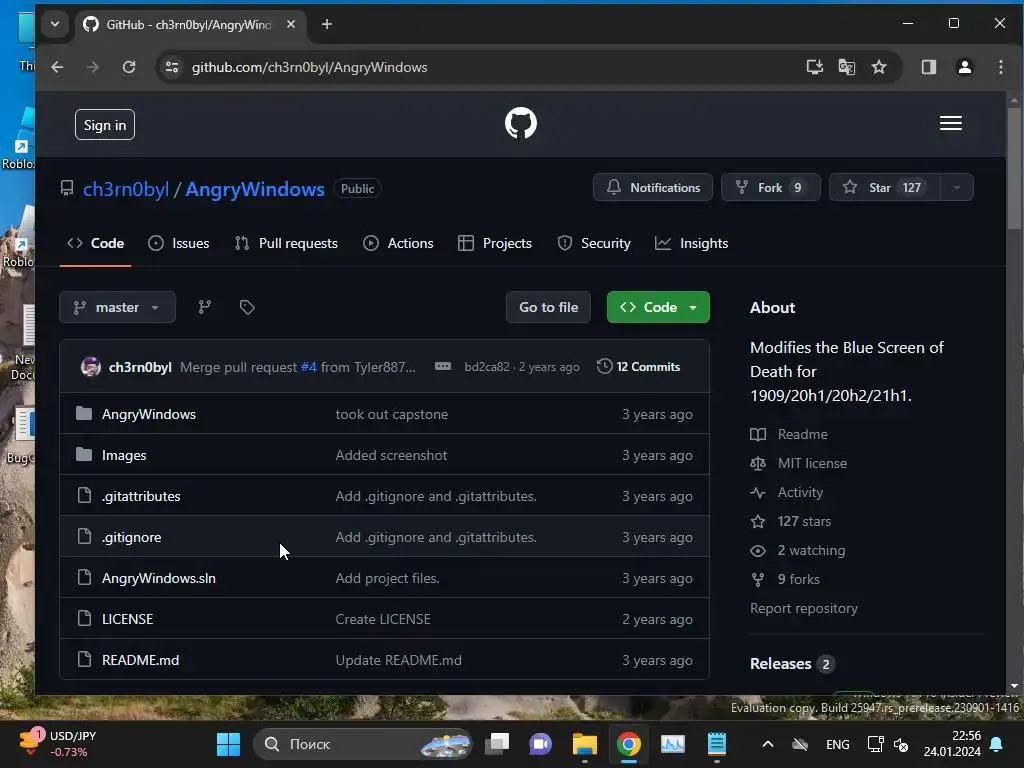Screen dimensions: 1024x768
Task: Open pull request #4 link
Action: click(308, 367)
